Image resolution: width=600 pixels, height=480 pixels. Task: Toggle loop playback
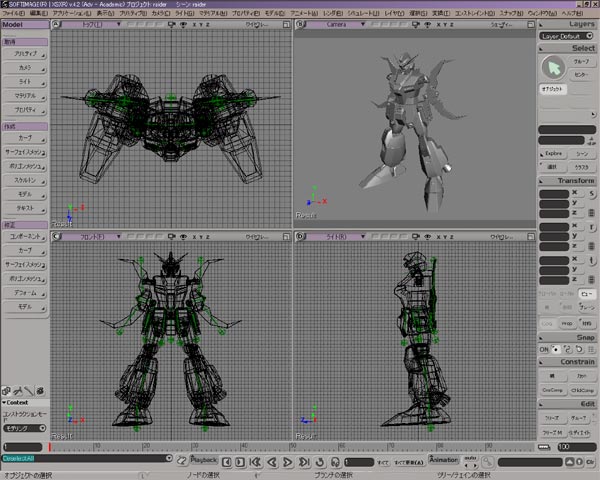click(x=320, y=462)
